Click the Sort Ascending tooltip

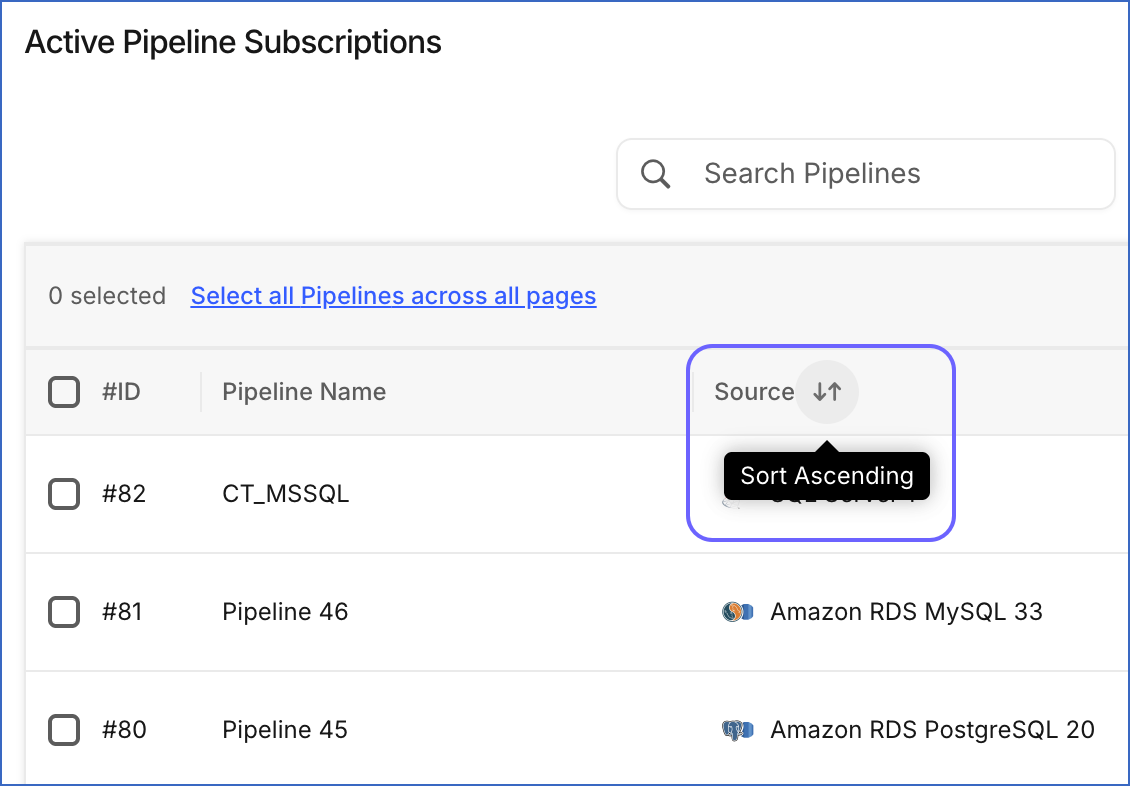point(827,476)
